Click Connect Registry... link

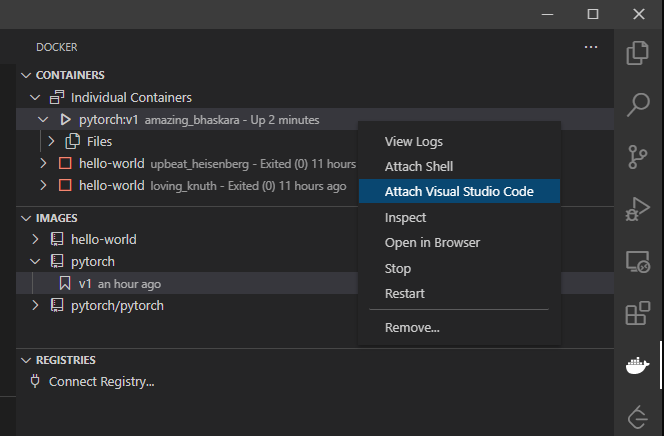(x=101, y=381)
